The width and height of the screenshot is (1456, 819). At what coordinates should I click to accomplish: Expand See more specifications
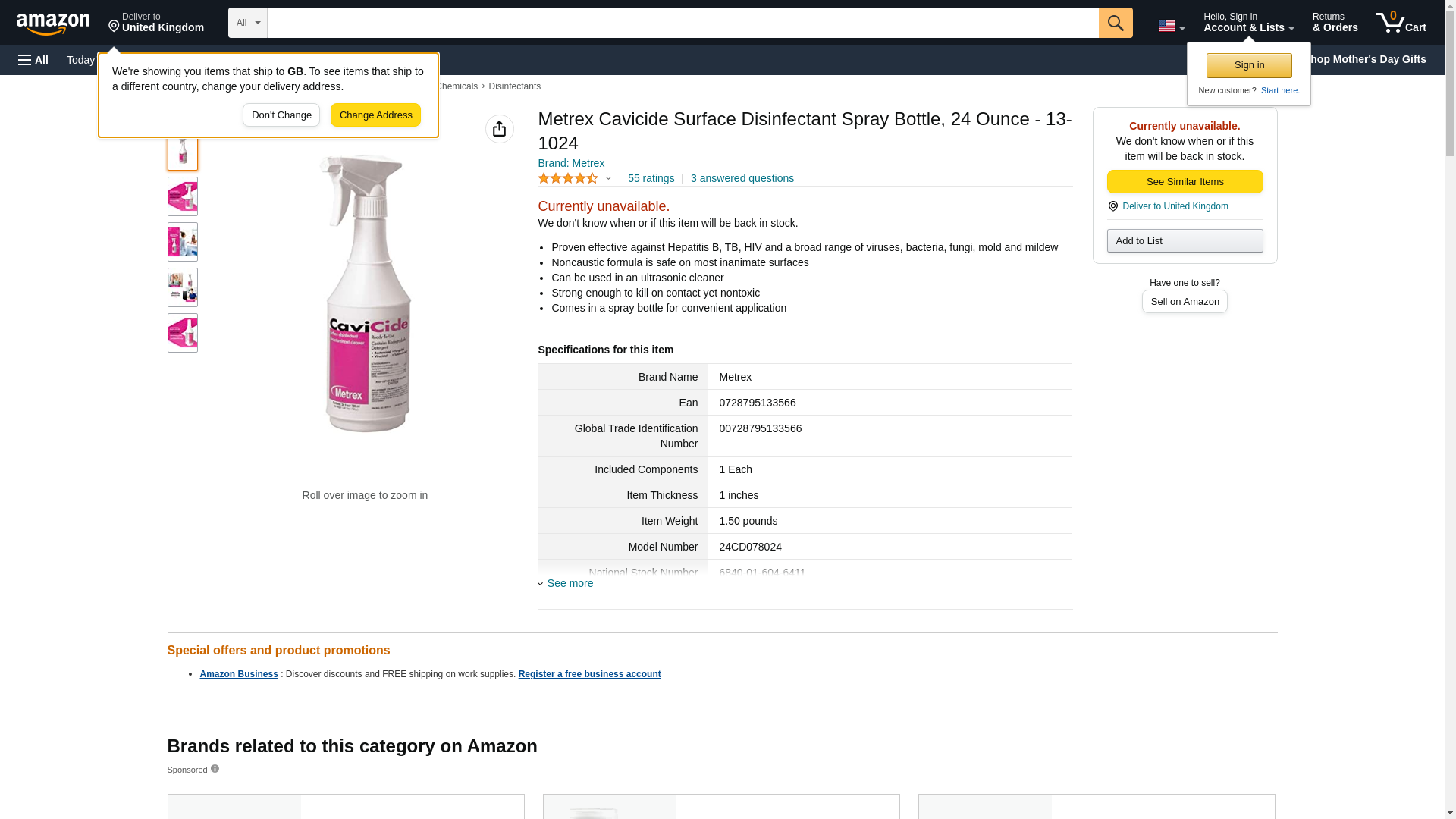(570, 583)
